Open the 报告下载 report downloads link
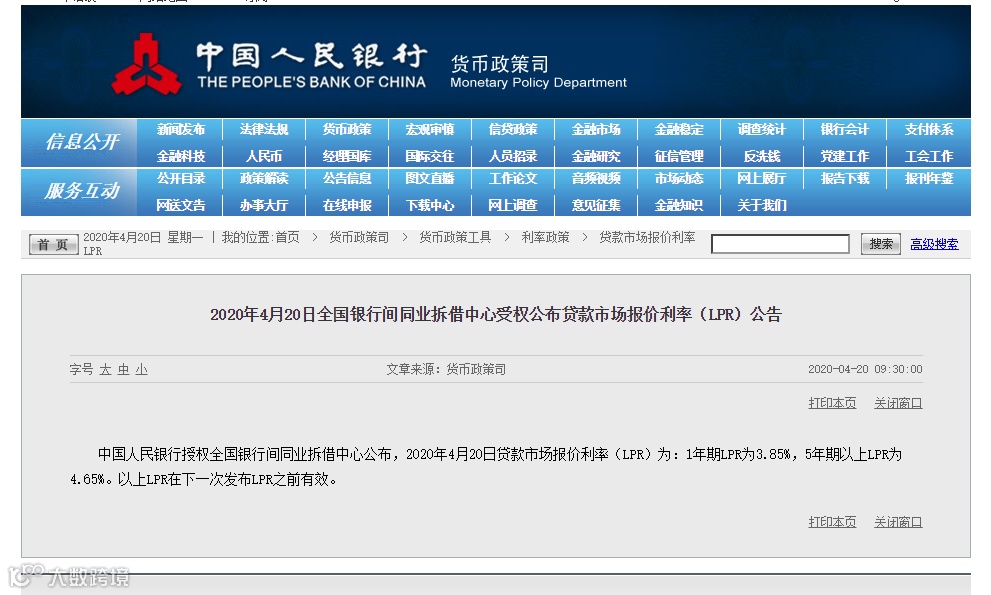The image size is (991, 595). pos(845,178)
